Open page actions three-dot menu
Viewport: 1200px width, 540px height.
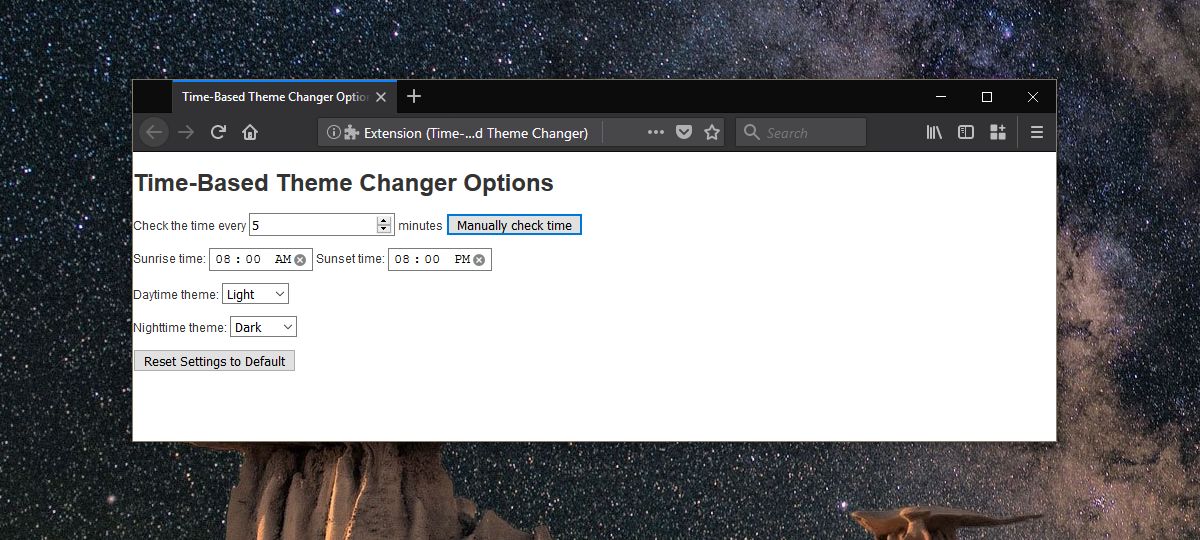[x=656, y=132]
